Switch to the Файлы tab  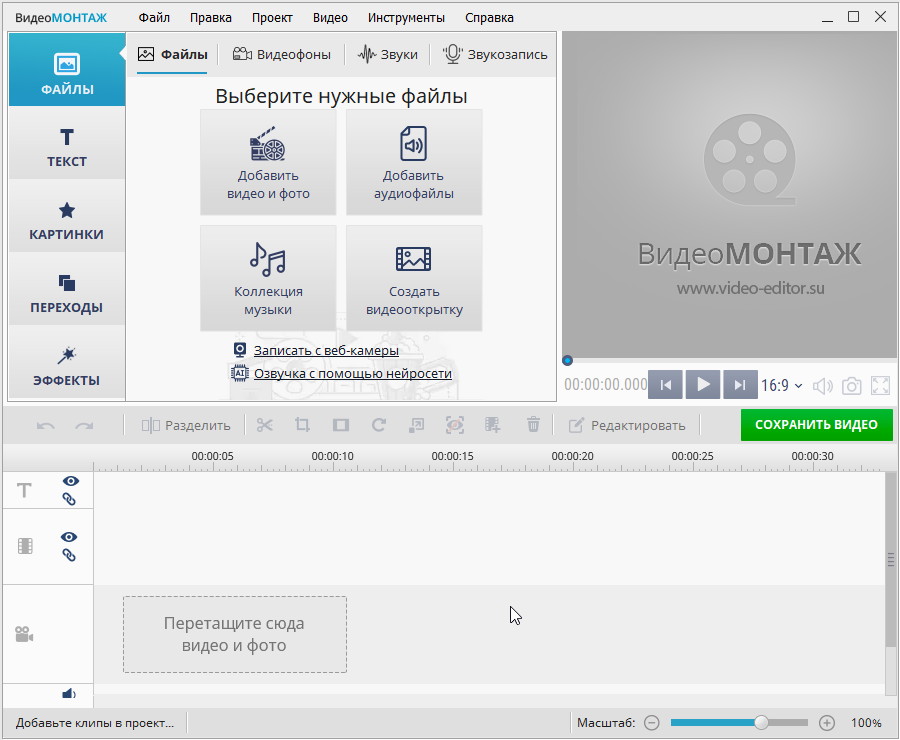coord(172,55)
